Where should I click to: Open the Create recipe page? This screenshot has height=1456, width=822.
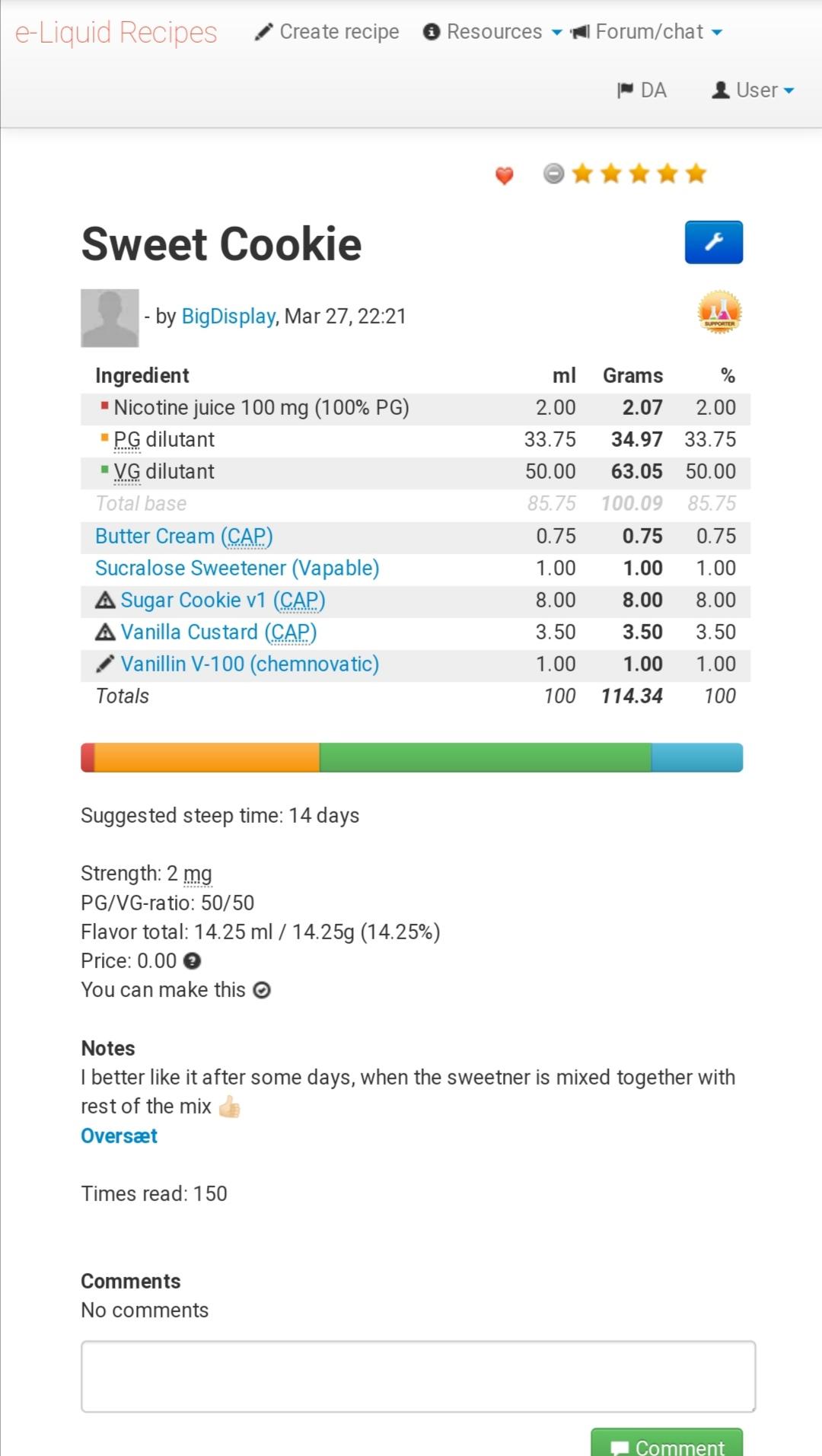327,32
